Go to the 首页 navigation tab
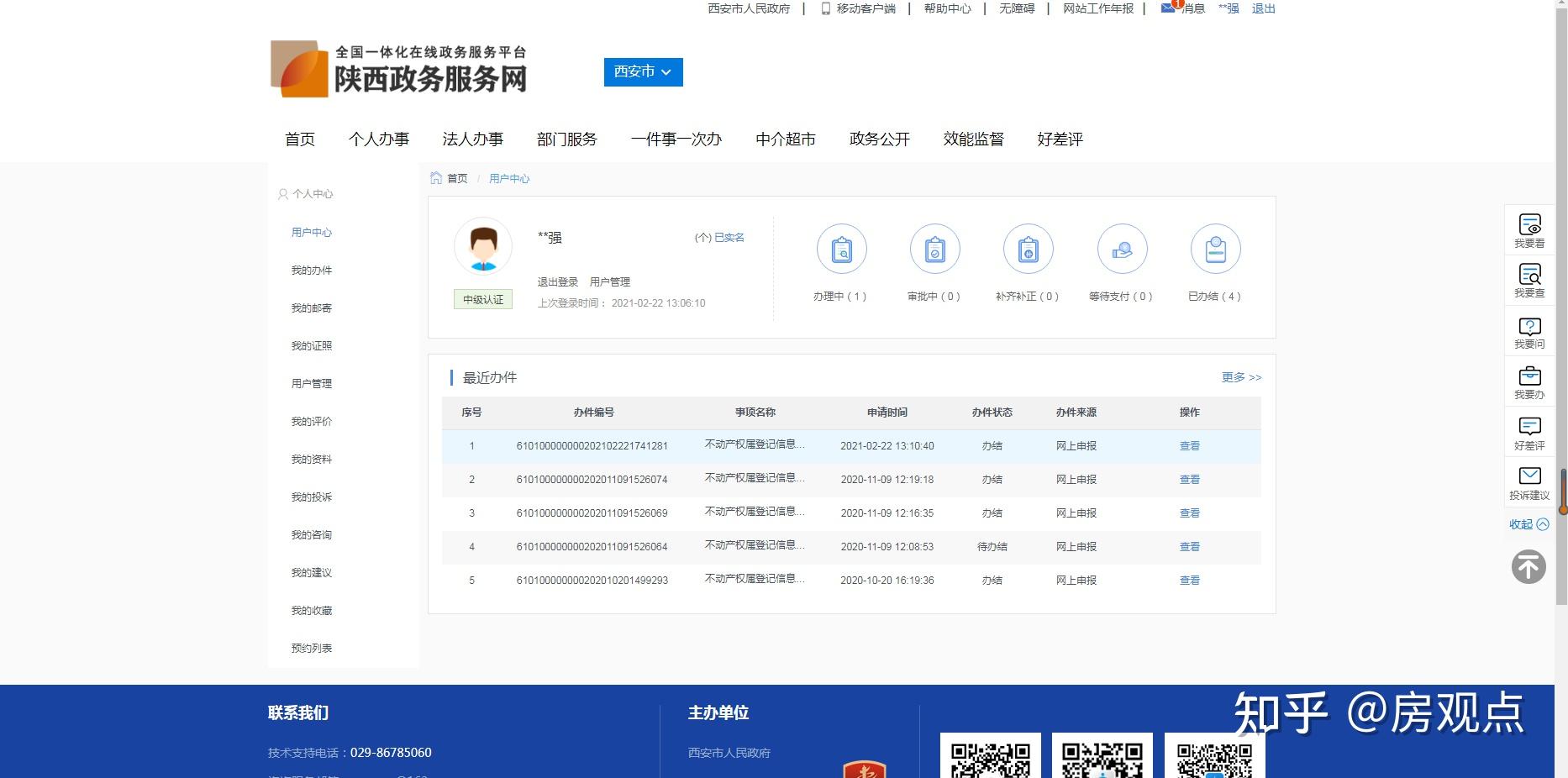Image resolution: width=1568 pixels, height=778 pixels. (x=300, y=139)
